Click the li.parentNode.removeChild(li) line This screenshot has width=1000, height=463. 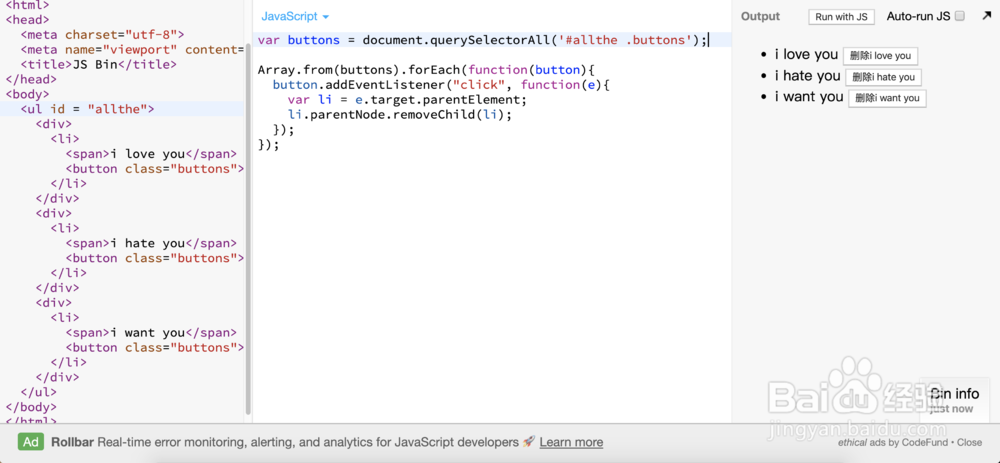click(x=400, y=115)
